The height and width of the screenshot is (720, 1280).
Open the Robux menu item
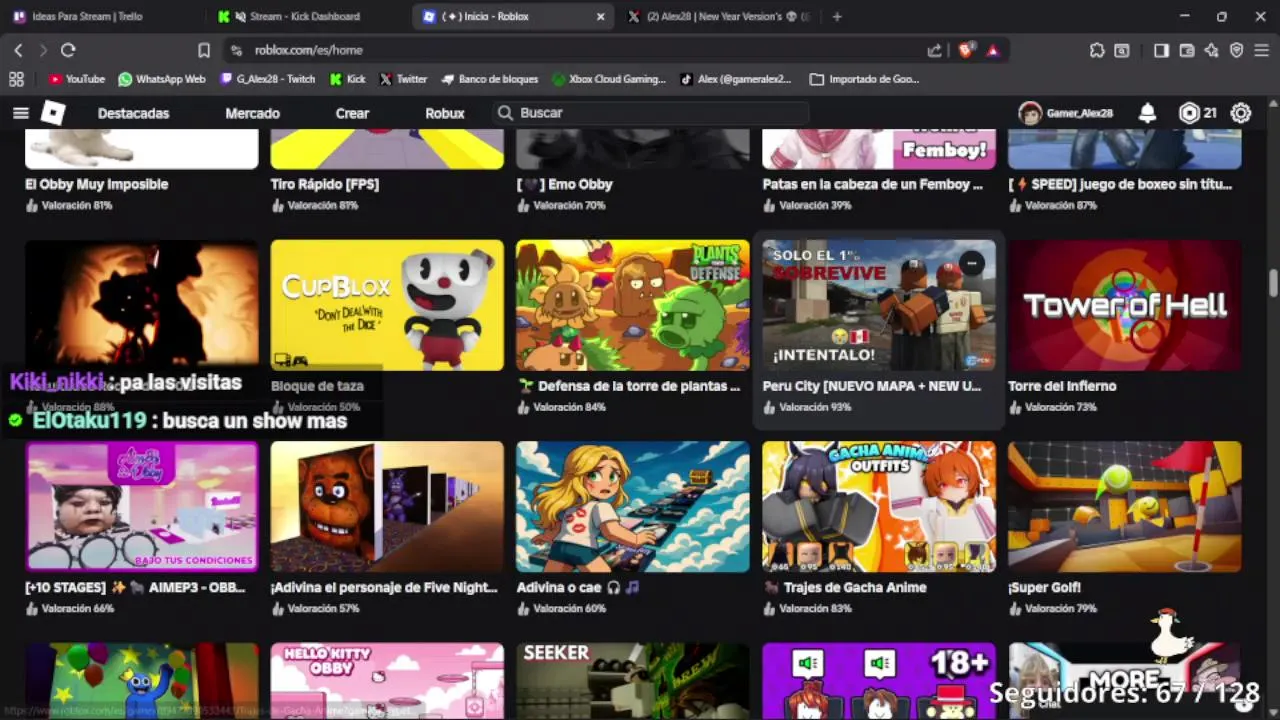coord(445,113)
